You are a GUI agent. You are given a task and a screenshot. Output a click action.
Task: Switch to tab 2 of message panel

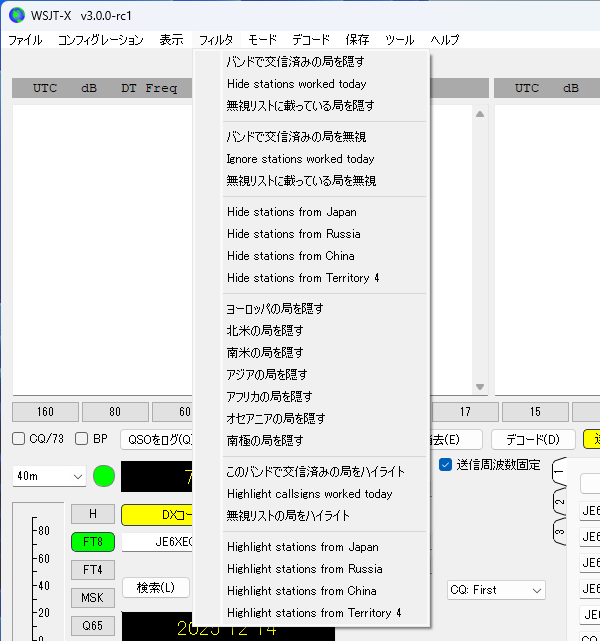(x=560, y=502)
